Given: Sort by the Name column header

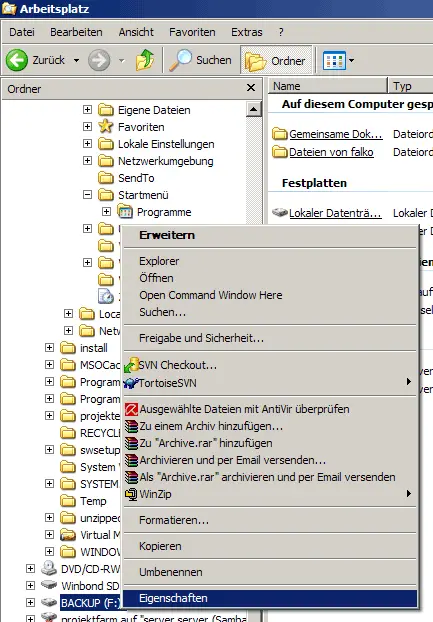Looking at the screenshot, I should (x=328, y=86).
